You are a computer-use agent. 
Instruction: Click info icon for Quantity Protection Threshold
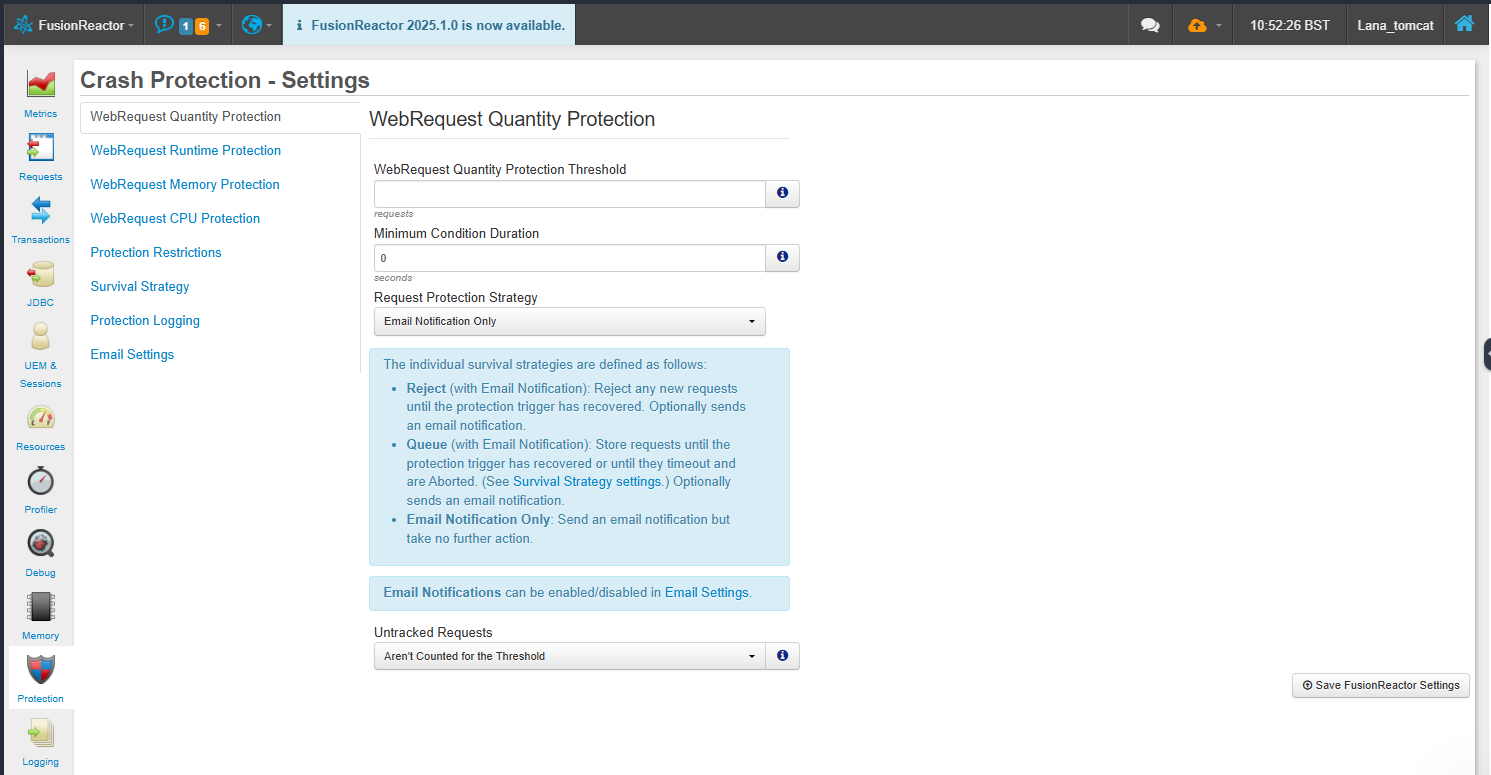tap(782, 194)
